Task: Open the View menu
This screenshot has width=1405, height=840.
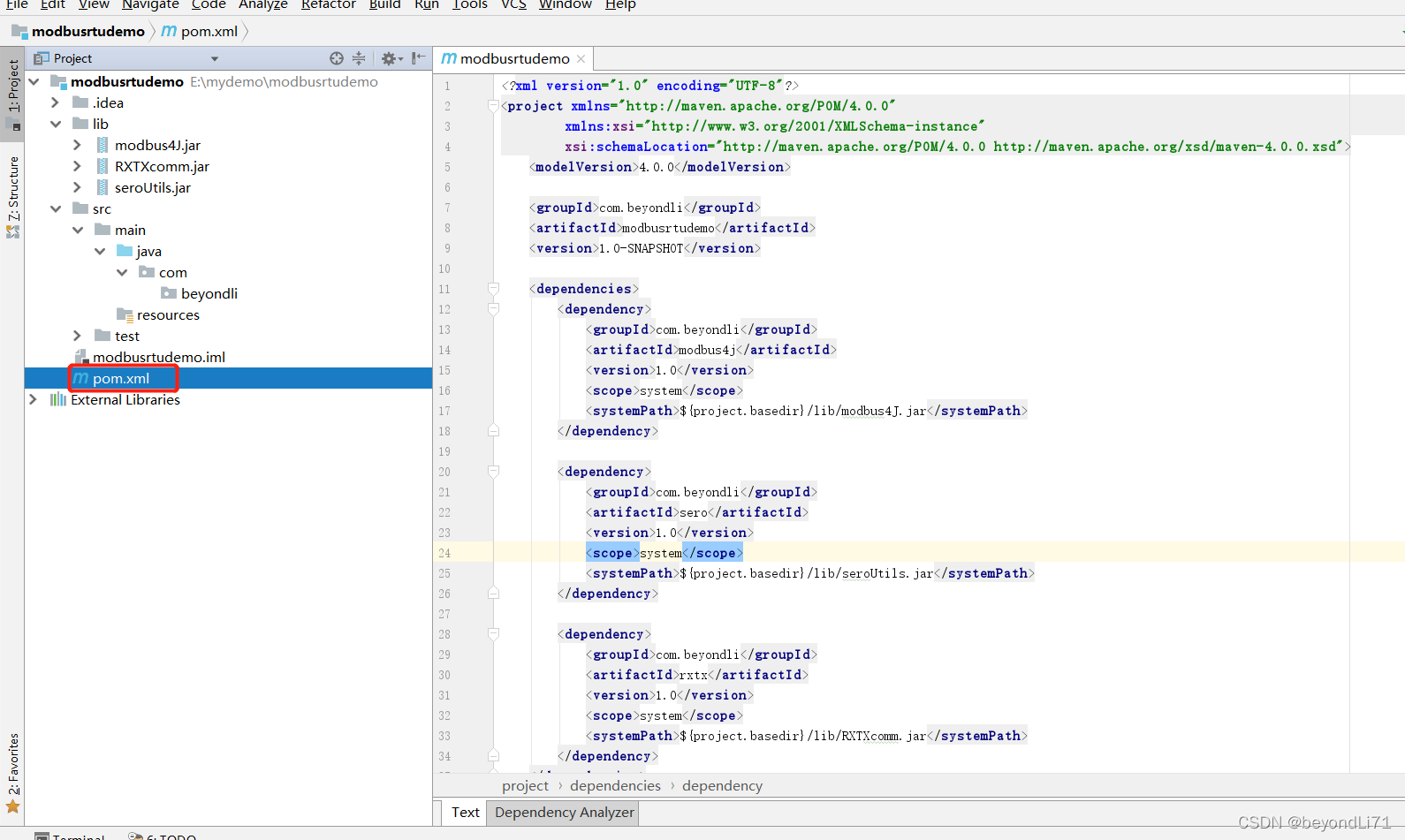Action: point(94,4)
